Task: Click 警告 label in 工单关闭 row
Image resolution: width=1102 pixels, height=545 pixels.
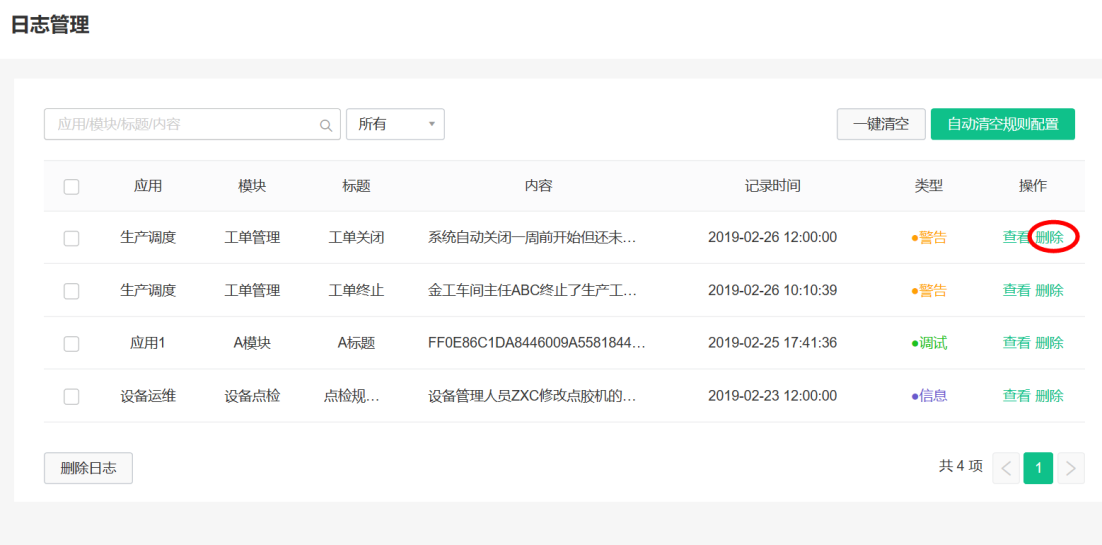Action: 929,238
